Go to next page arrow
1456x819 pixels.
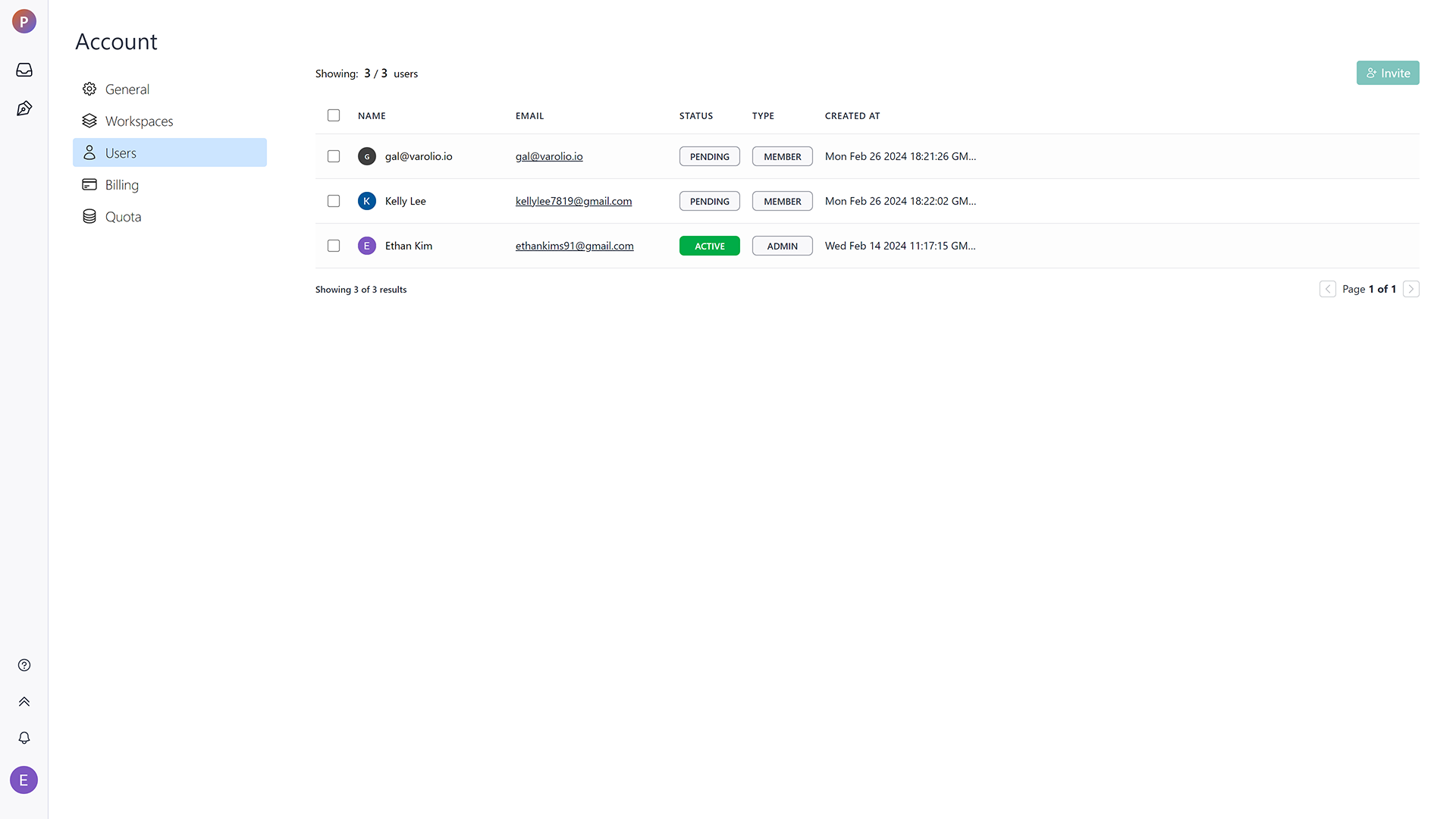tap(1410, 289)
